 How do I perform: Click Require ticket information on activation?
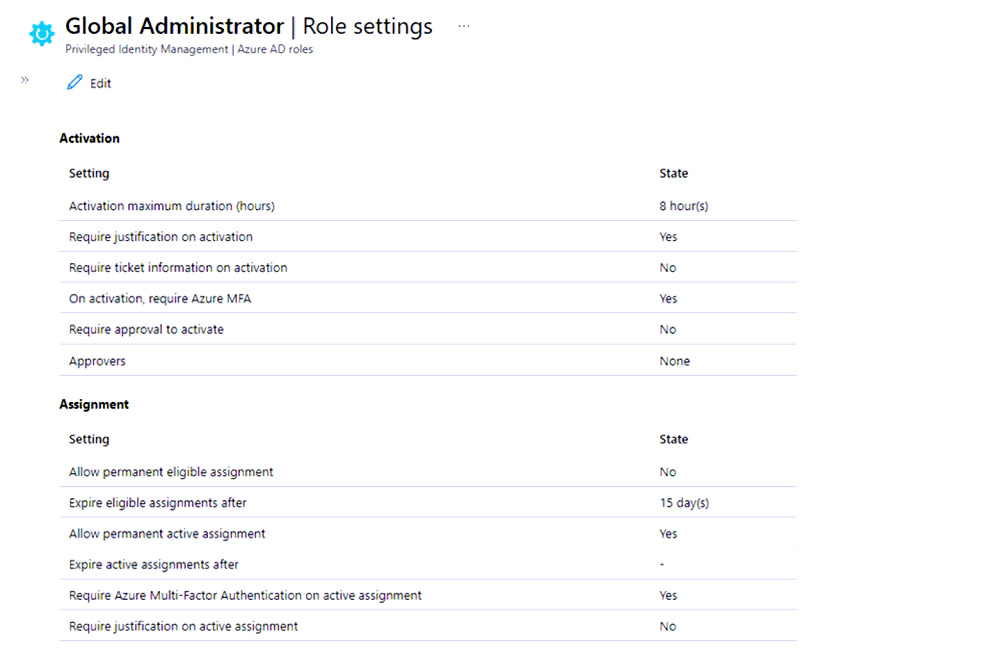tap(177, 268)
